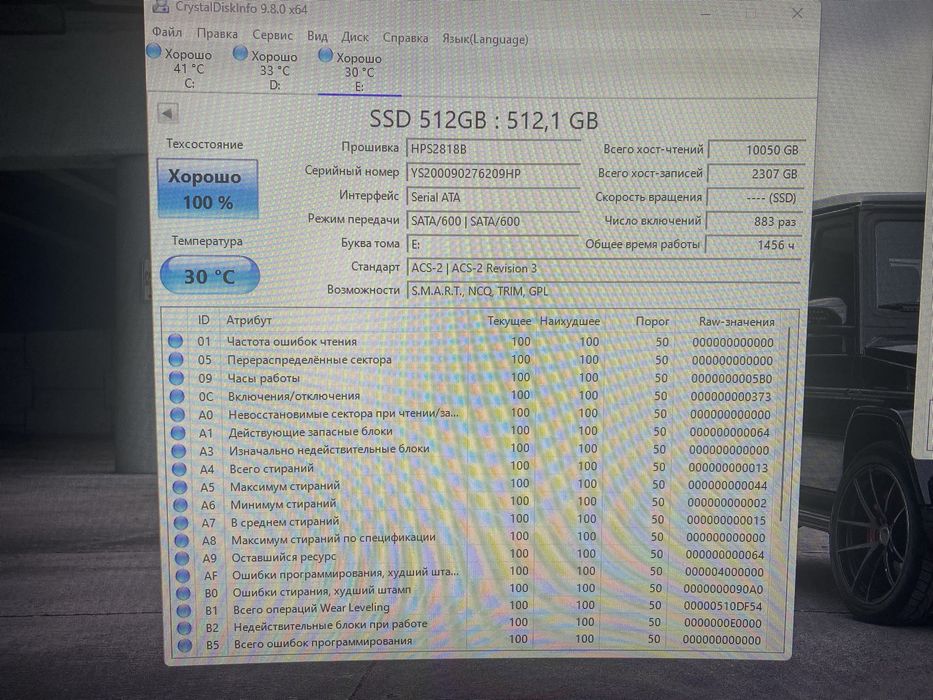Click status icon of row B5 Всего ошибок программирования
The image size is (933, 700).
pos(185,645)
